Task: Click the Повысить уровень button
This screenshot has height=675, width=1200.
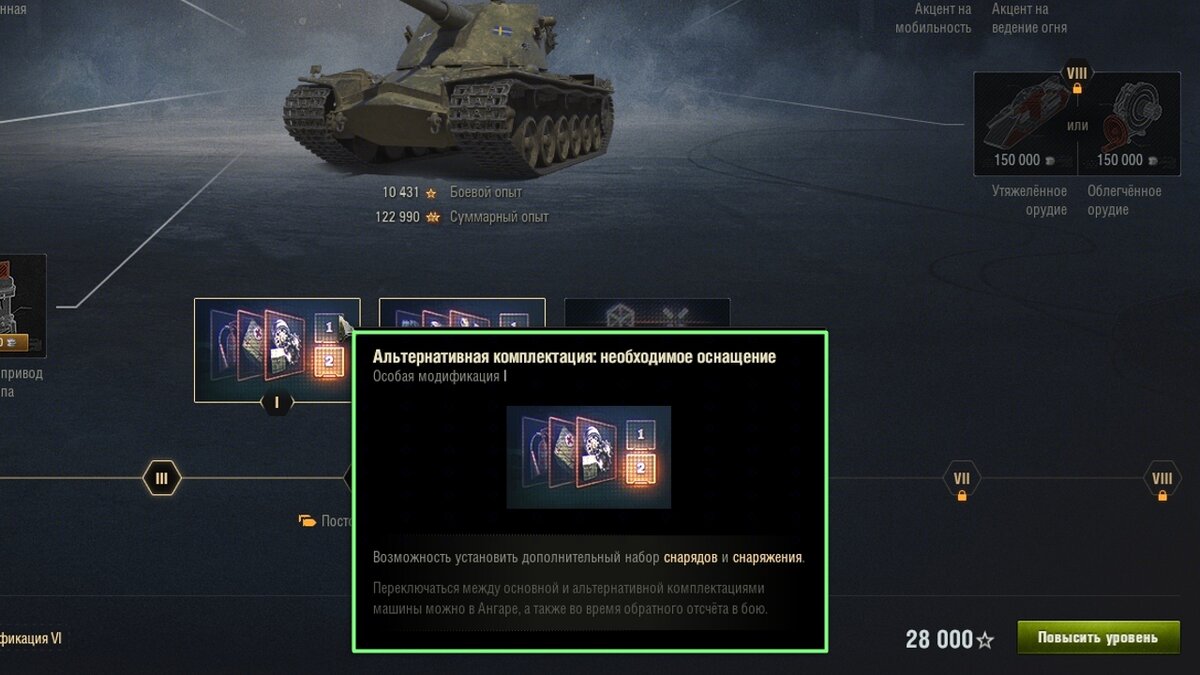Action: (1098, 638)
